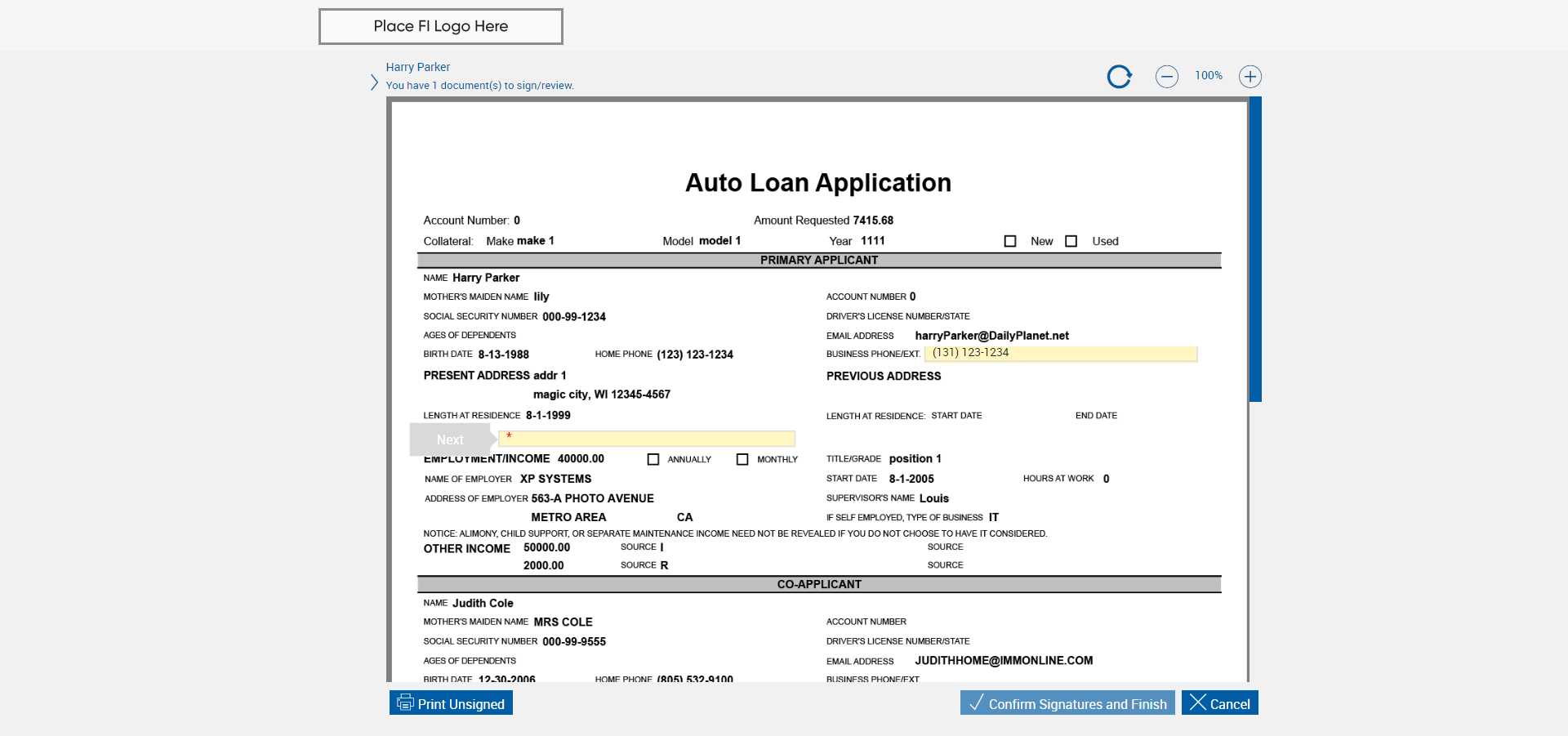Click the checkmark icon on Confirm Signatures
Viewport: 1568px width, 736px height.
pos(975,703)
